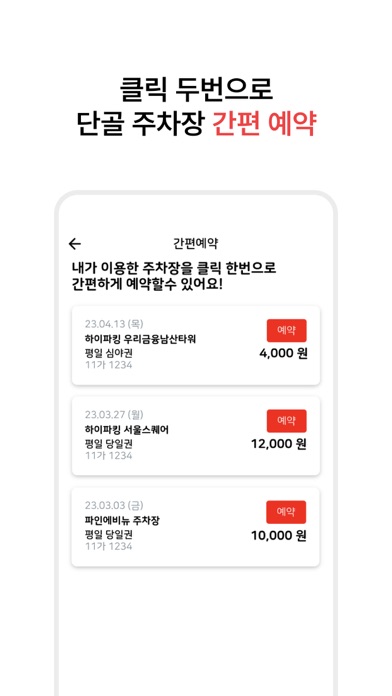Reserve 하이파킹 서울스퀘어 with 예약 button
This screenshot has width=392, height=696.
click(x=286, y=421)
